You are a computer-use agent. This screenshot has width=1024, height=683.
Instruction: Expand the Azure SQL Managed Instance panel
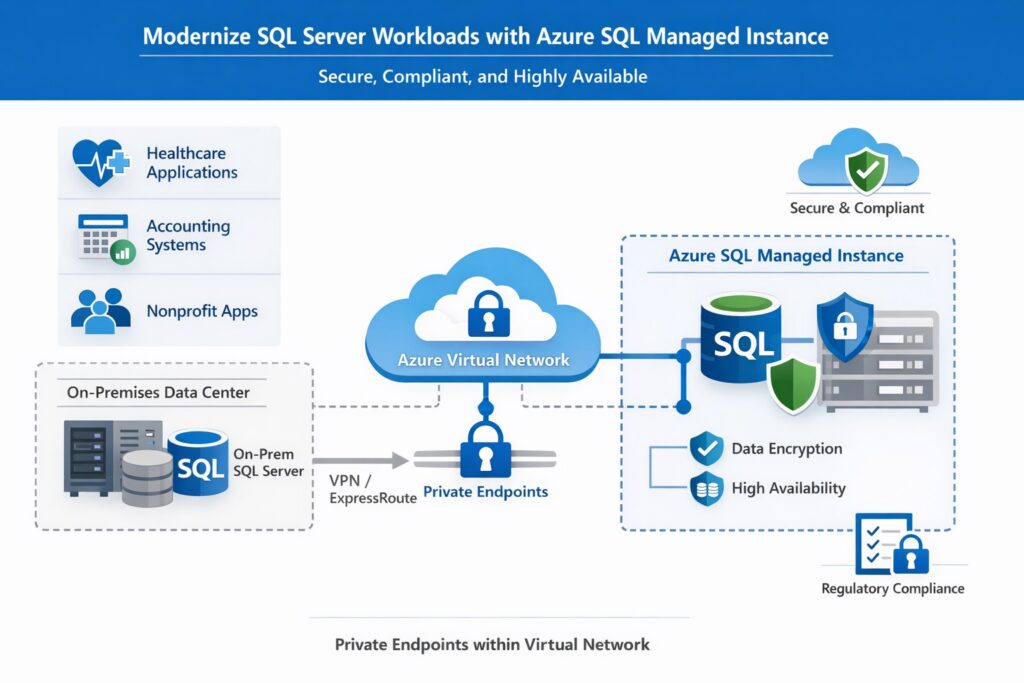pyautogui.click(x=789, y=255)
